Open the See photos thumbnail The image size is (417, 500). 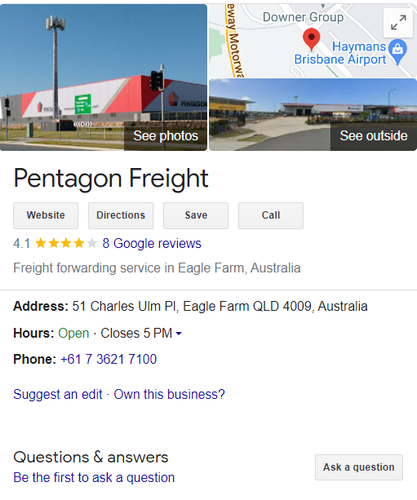[x=103, y=77]
